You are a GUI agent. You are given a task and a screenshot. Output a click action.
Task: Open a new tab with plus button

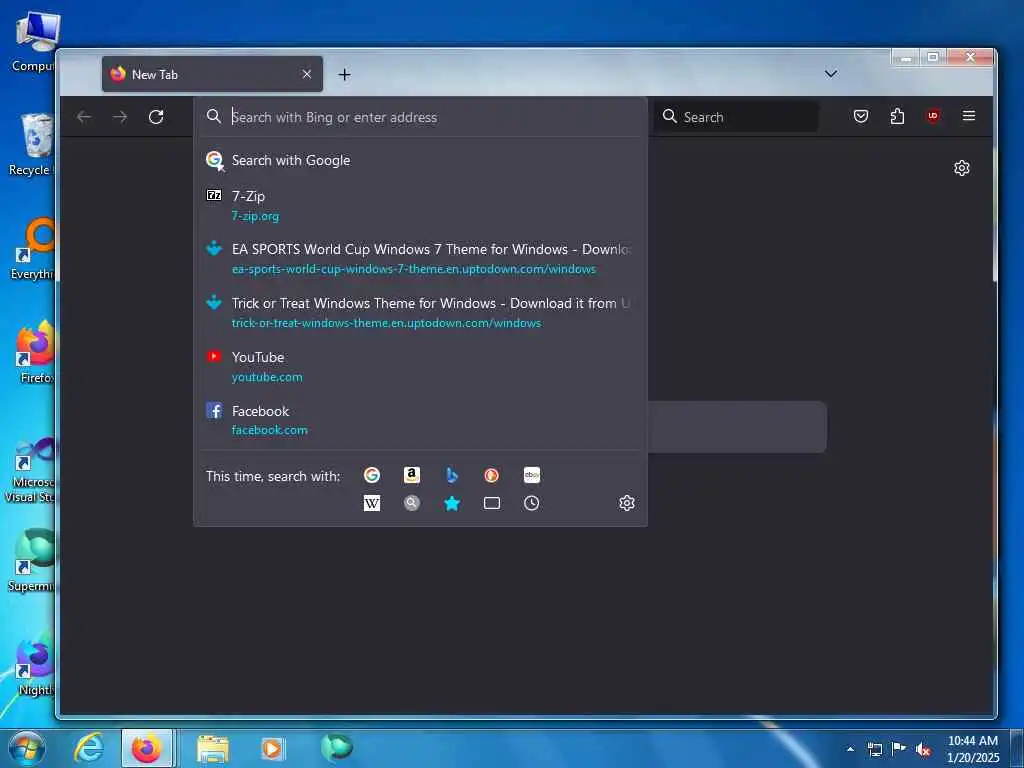click(x=344, y=74)
